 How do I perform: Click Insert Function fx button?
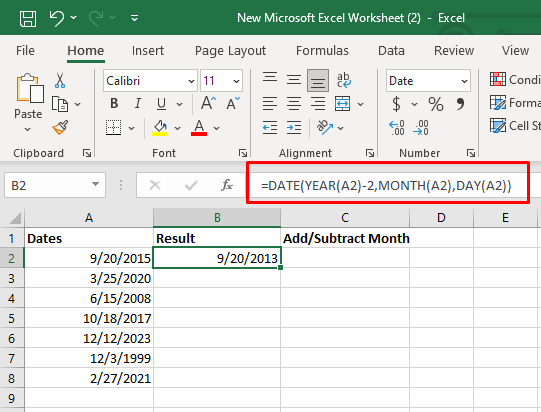226,185
